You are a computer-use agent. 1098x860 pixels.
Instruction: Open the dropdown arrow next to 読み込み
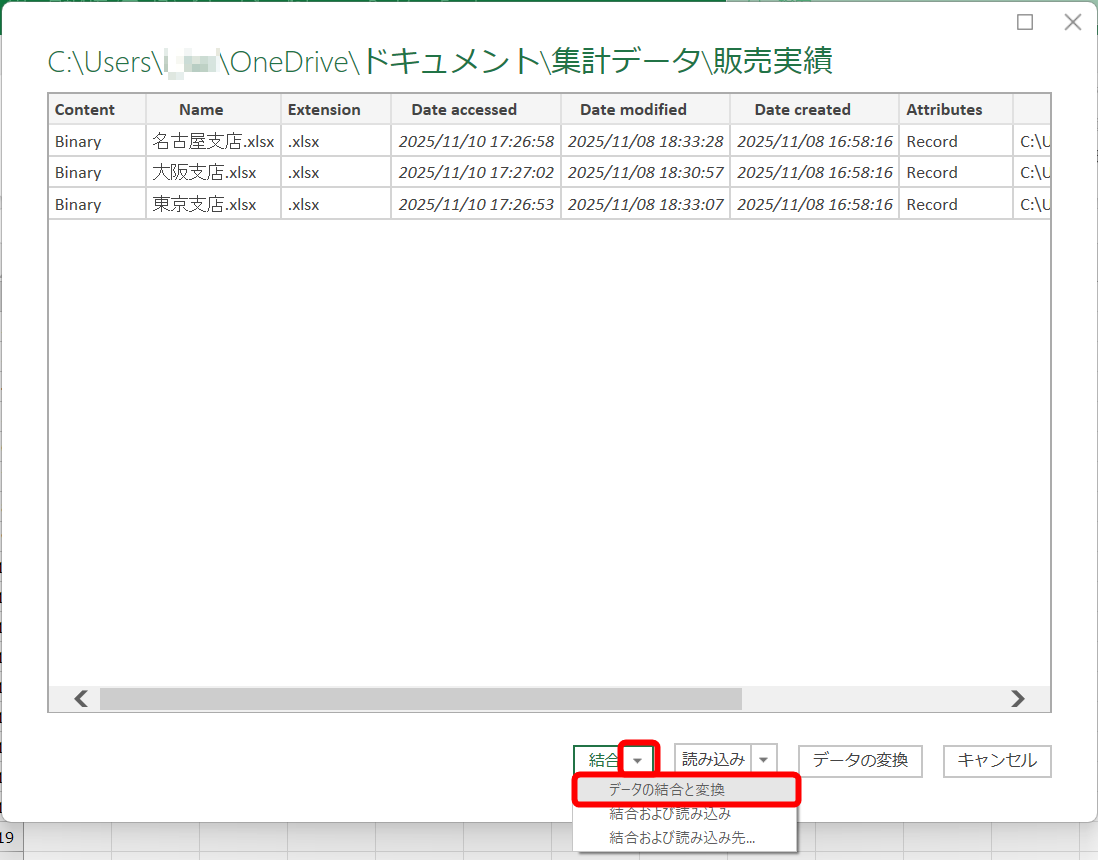point(763,759)
